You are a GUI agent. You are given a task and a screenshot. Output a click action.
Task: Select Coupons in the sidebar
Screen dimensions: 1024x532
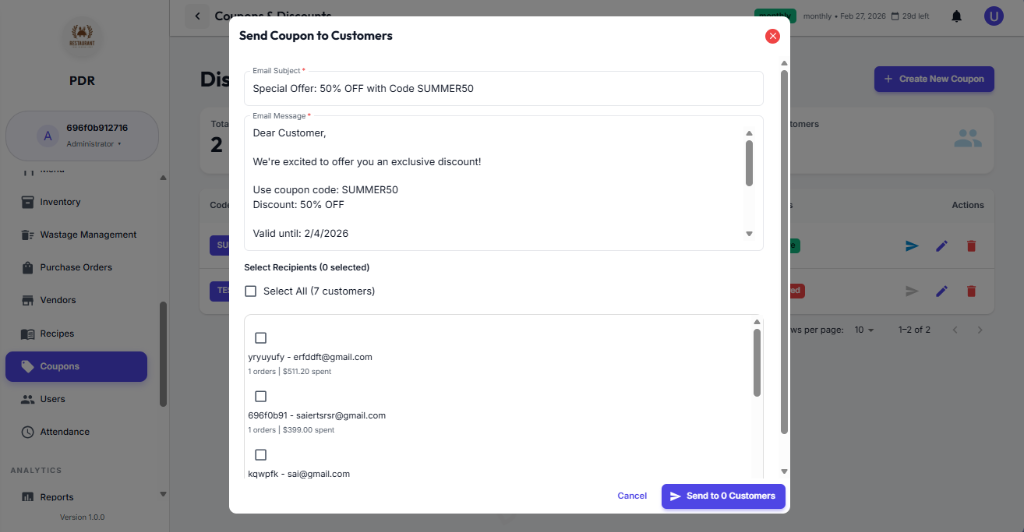click(x=76, y=366)
